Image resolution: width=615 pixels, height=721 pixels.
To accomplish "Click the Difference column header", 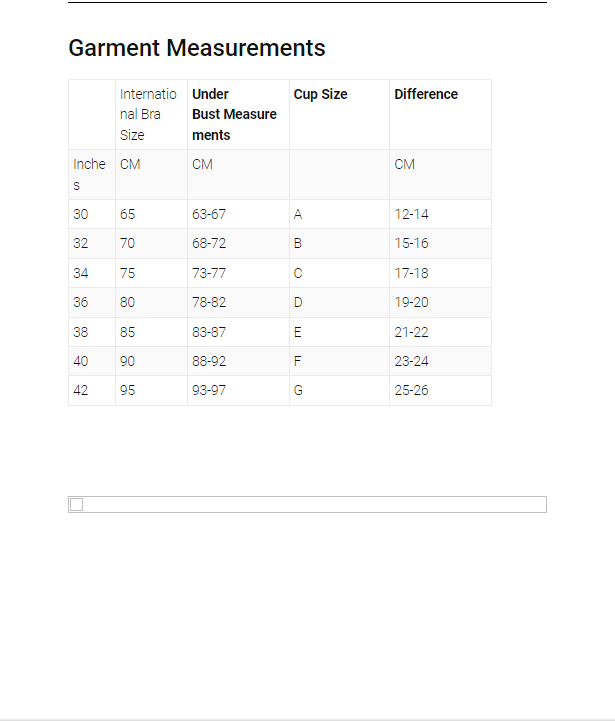I will point(426,94).
